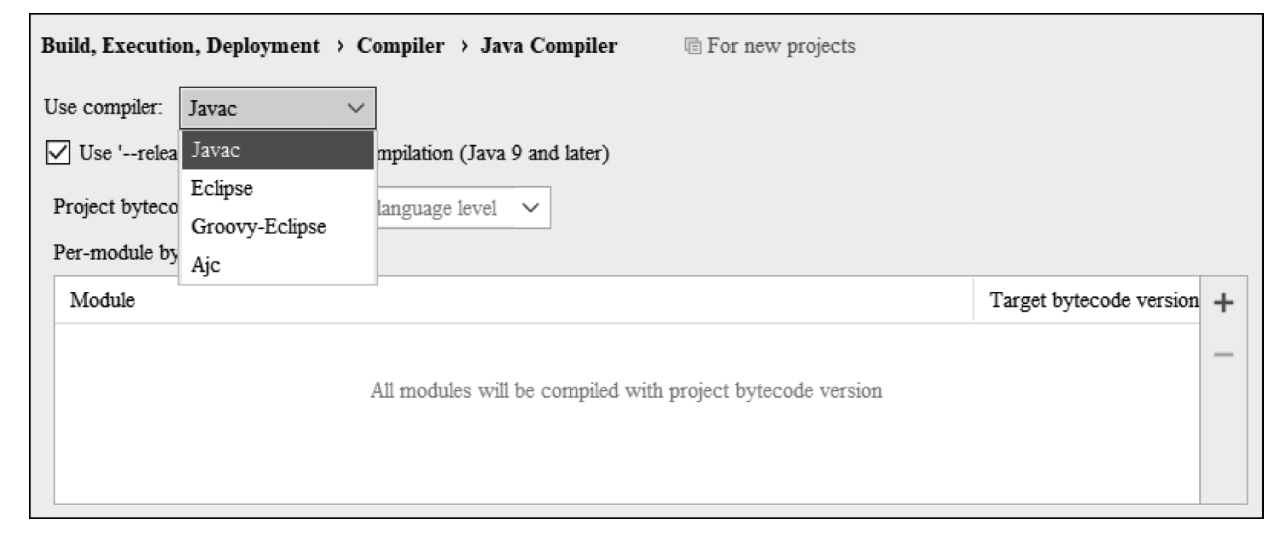1283x539 pixels.
Task: Go to Build, Execution, Deployment breadcrumb
Action: 178,46
